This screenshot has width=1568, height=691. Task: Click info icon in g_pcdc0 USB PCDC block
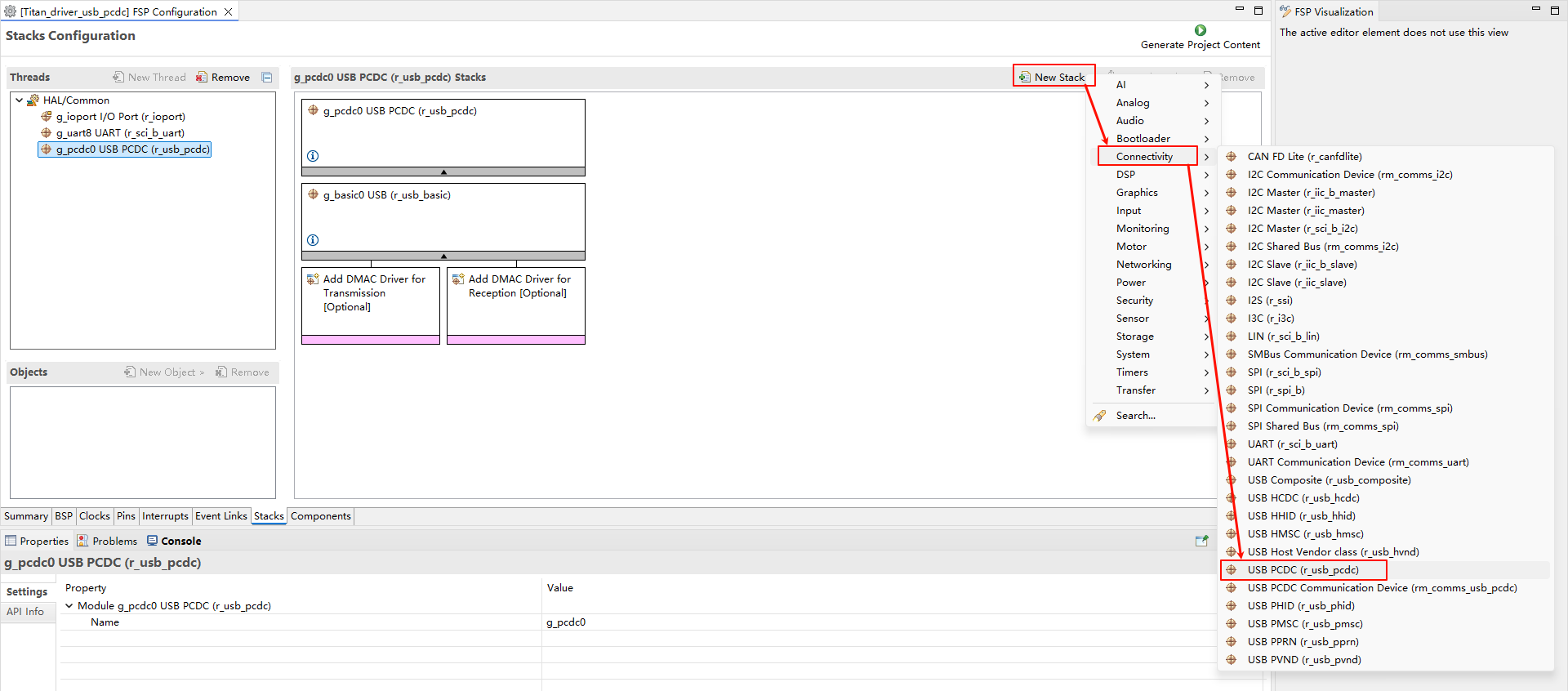pyautogui.click(x=313, y=156)
